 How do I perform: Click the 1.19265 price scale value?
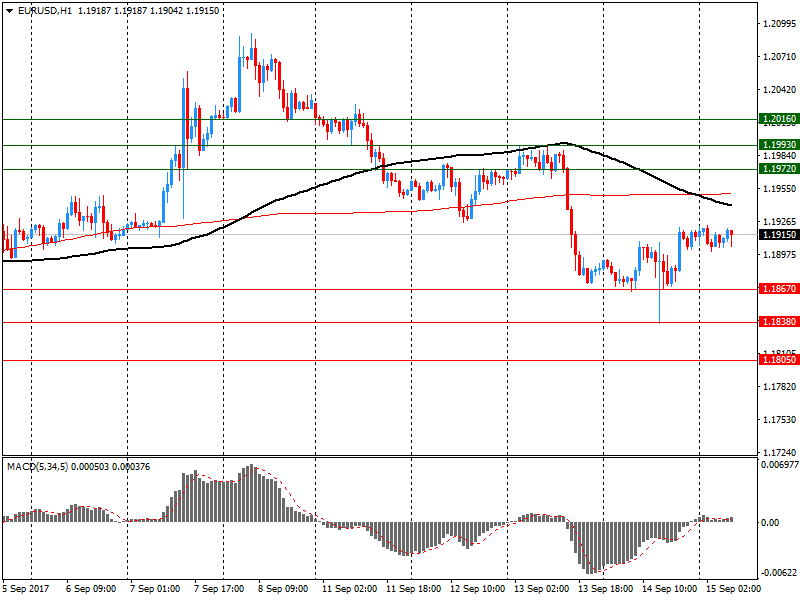pyautogui.click(x=780, y=222)
